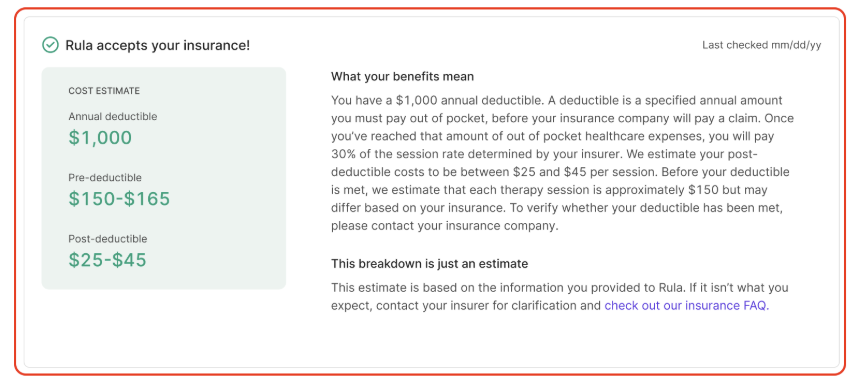Click the Last checked date label
862x388 pixels.
click(x=761, y=45)
